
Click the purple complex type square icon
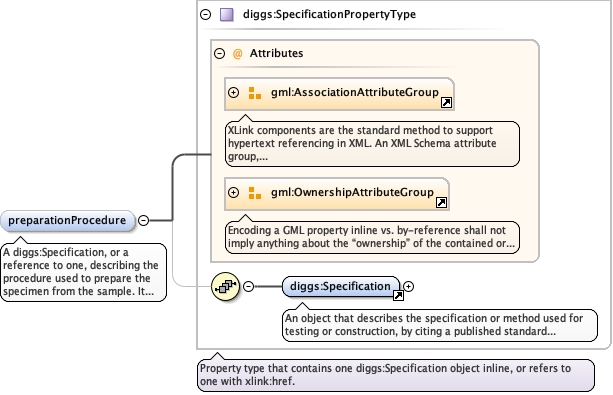tap(227, 15)
